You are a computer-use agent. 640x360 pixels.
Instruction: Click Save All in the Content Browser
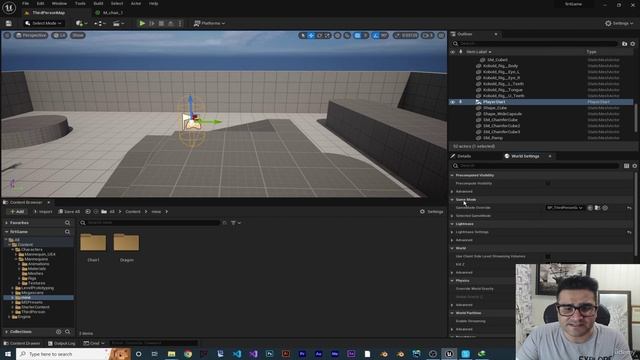click(69, 211)
